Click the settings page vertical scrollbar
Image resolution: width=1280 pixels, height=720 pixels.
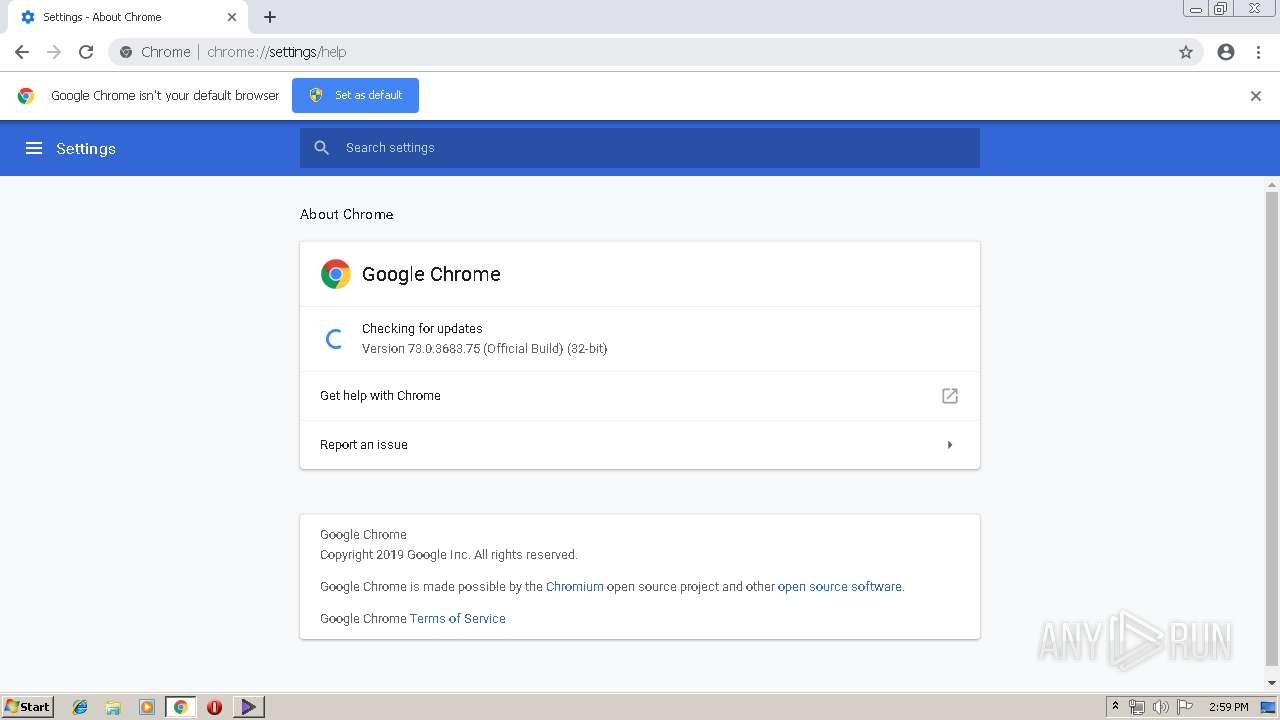point(1272,430)
